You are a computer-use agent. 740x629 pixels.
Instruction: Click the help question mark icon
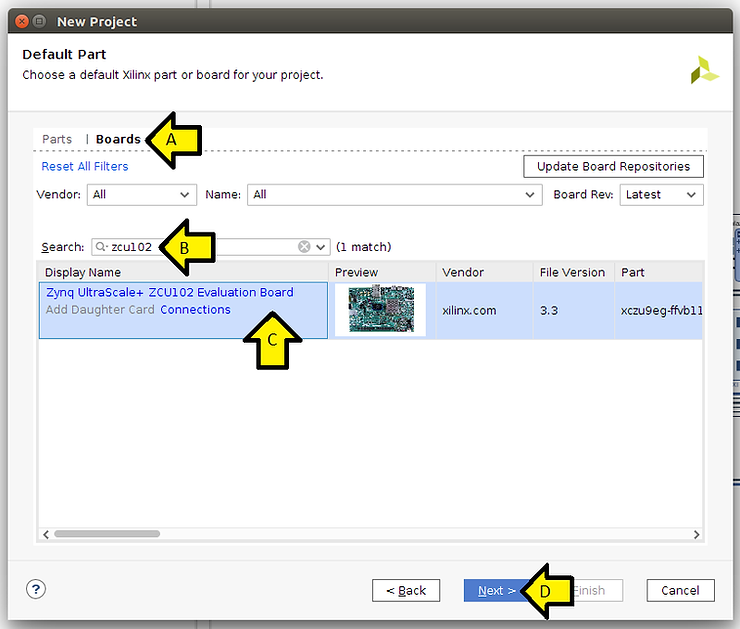coord(37,589)
